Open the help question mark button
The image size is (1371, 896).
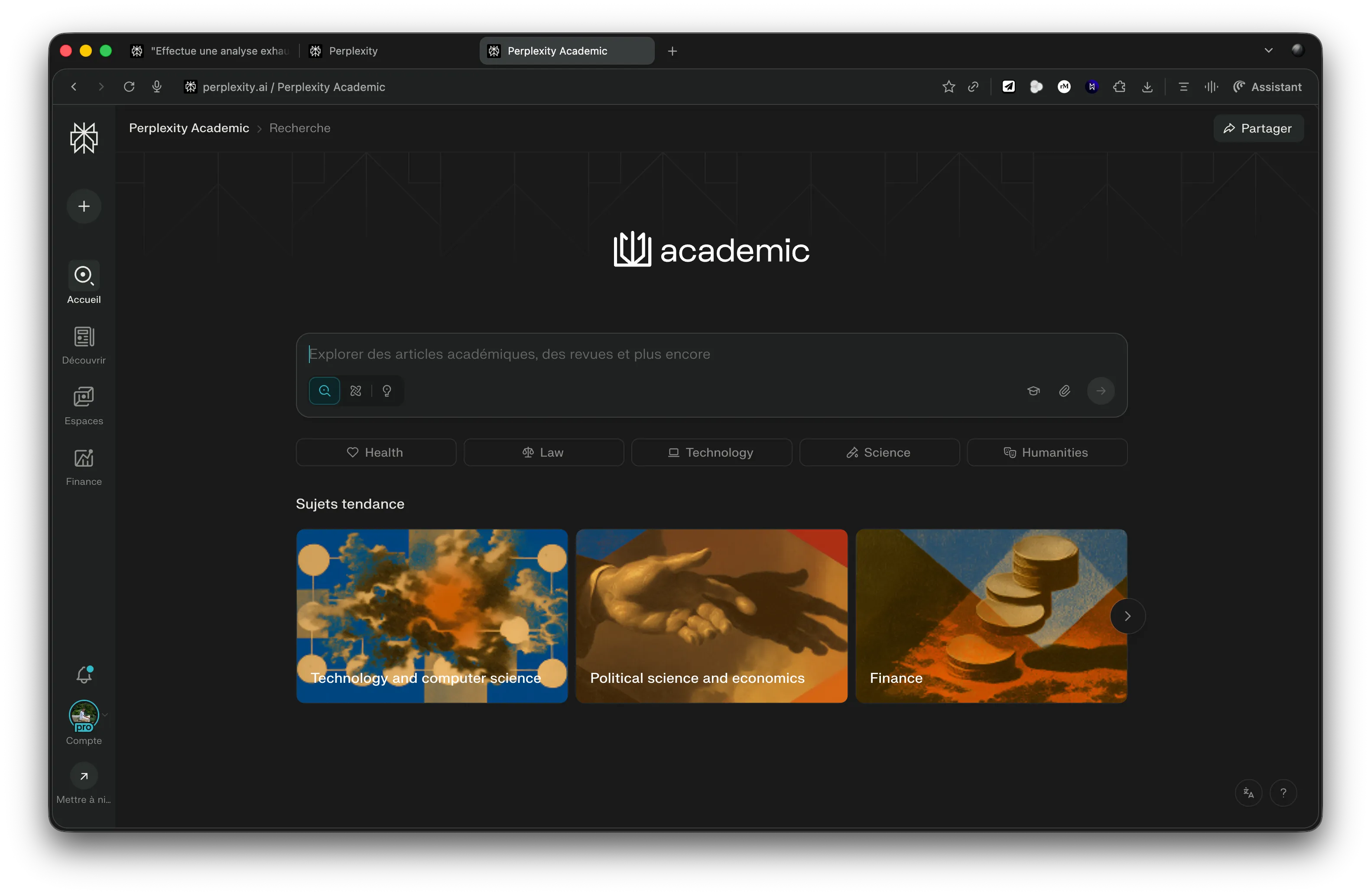click(x=1283, y=793)
